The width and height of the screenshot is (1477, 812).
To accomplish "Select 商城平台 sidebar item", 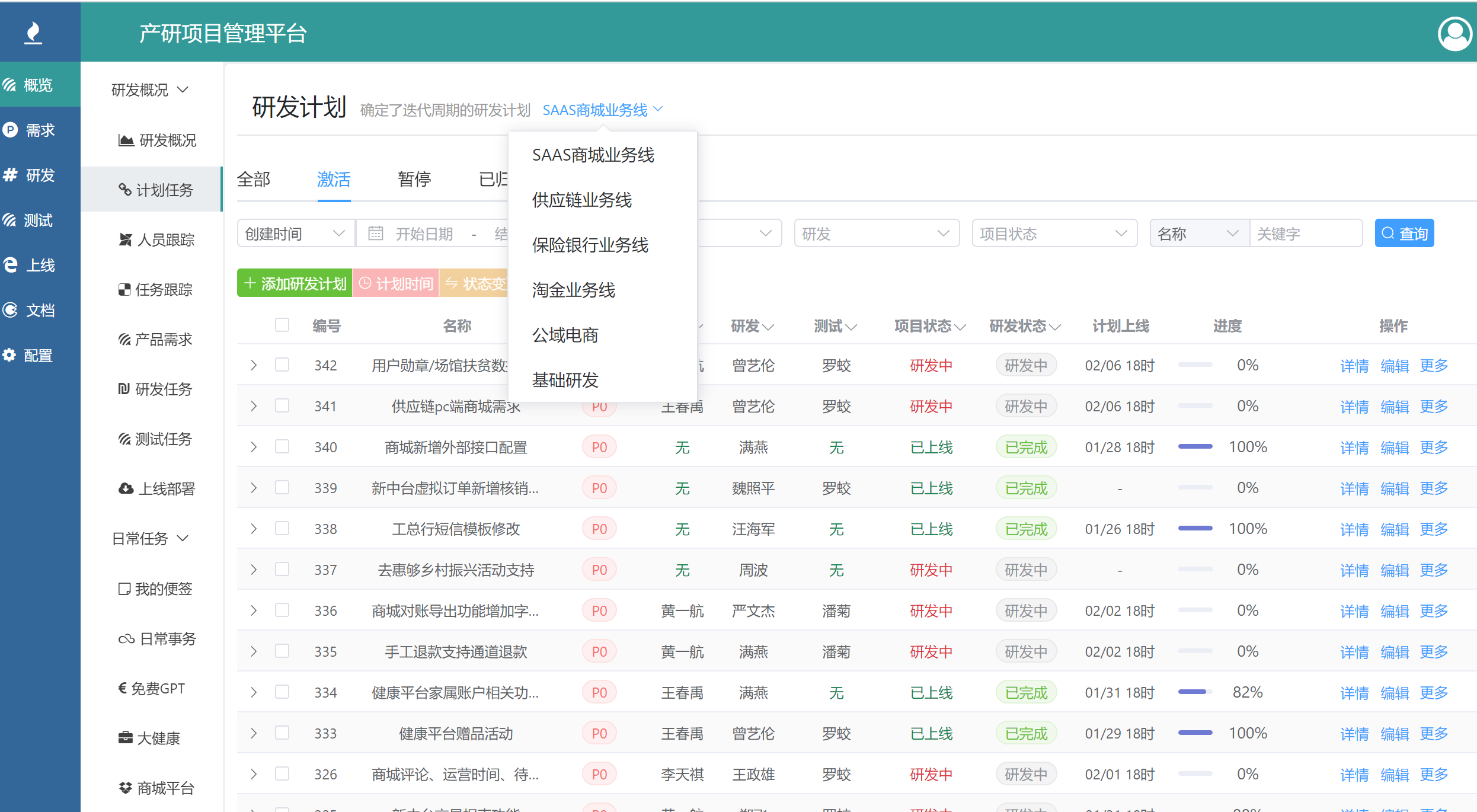I will tap(157, 788).
